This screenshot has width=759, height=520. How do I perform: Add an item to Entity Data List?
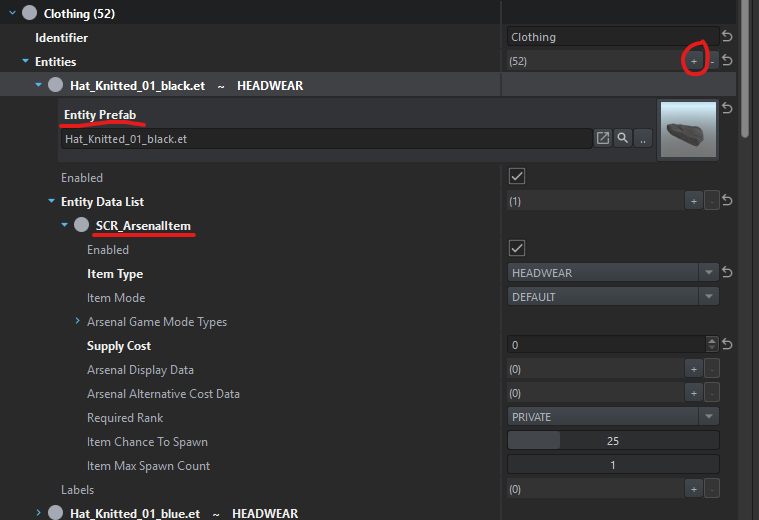click(x=694, y=201)
